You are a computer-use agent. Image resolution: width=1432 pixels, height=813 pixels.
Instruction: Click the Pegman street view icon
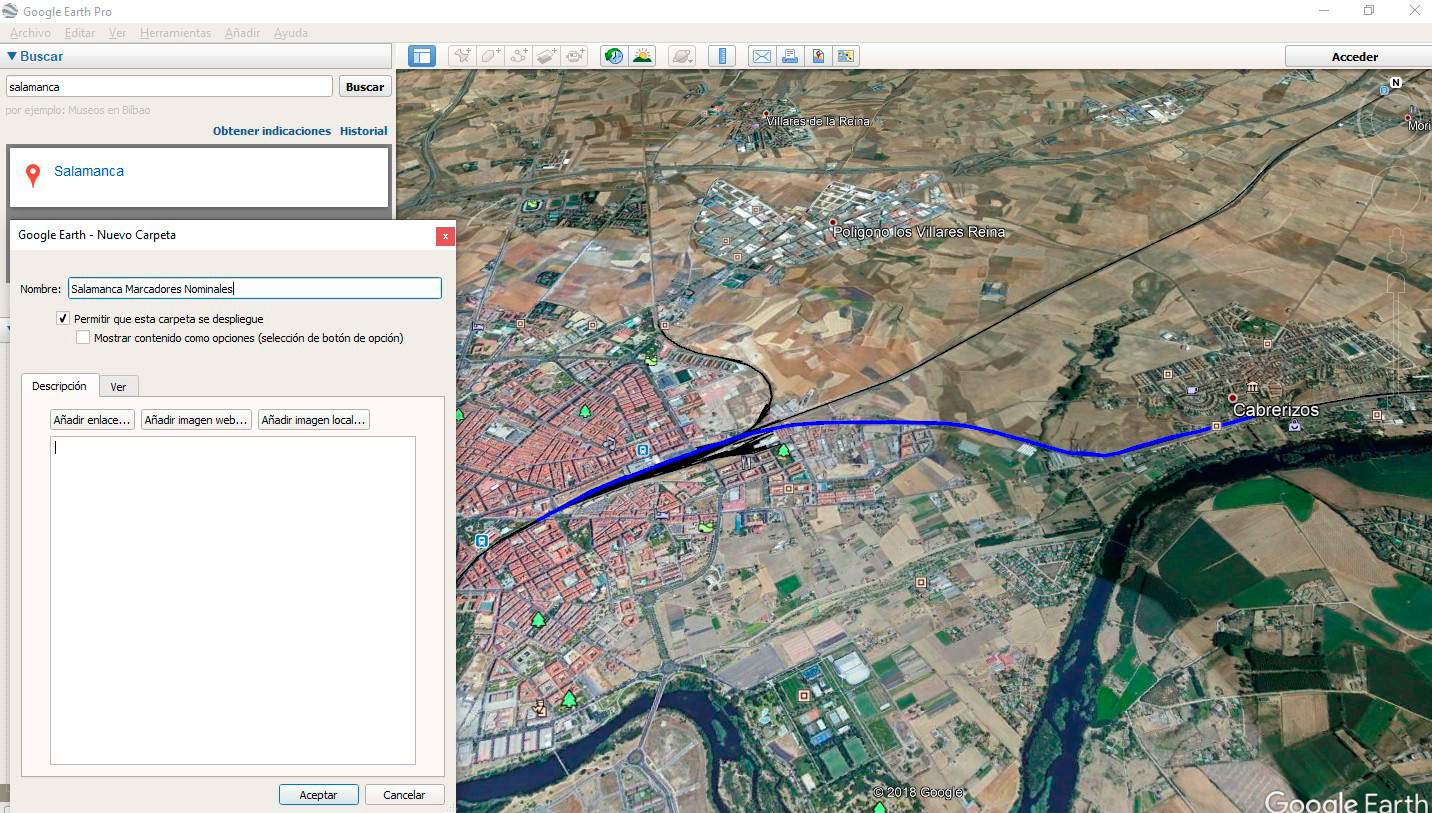pyautogui.click(x=1397, y=245)
